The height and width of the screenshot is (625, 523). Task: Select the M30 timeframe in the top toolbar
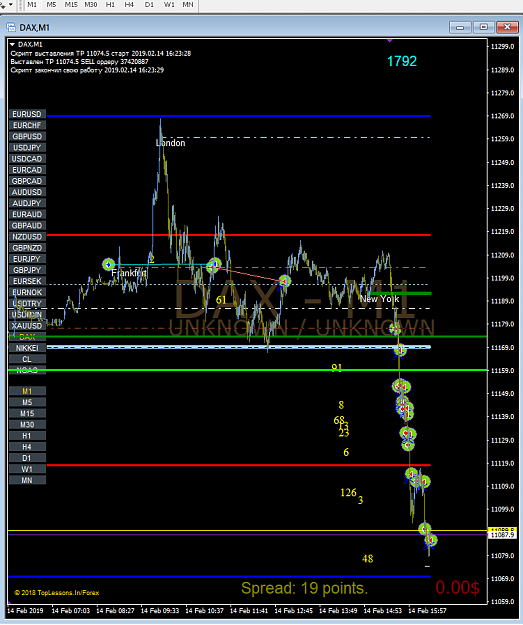[91, 5]
